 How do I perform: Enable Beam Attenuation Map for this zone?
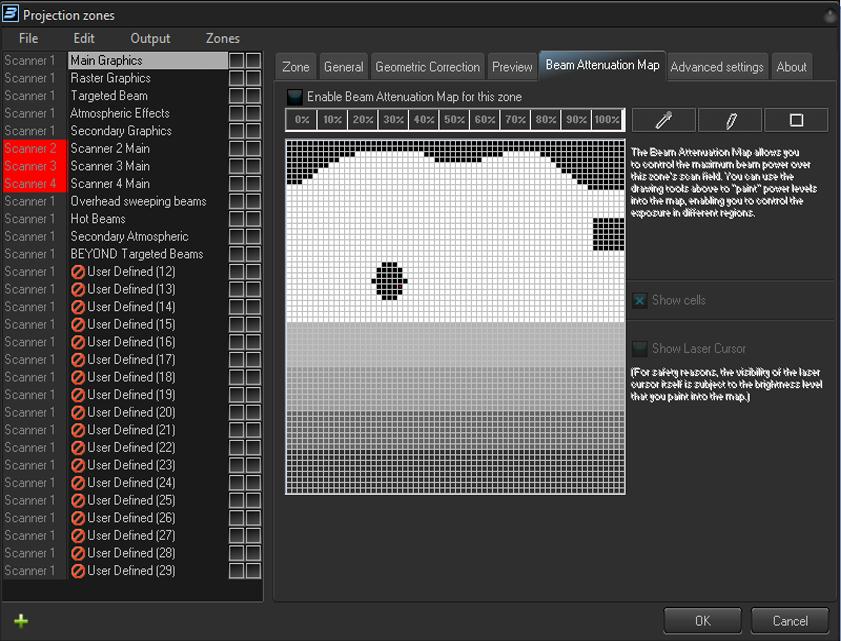point(295,97)
